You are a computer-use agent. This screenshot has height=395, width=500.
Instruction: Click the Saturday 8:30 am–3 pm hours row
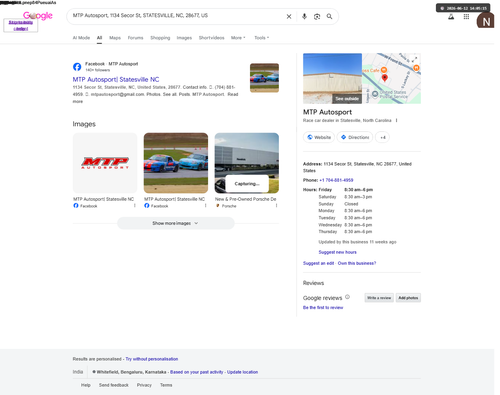click(x=345, y=197)
